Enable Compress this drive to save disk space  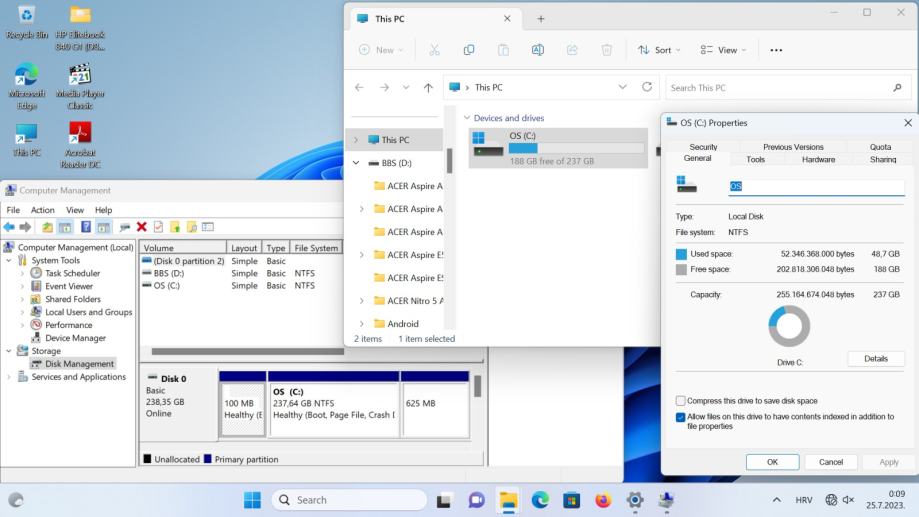point(681,400)
